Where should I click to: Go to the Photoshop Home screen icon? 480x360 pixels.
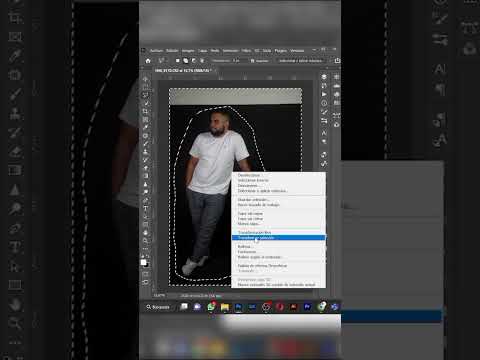pyautogui.click(x=148, y=61)
